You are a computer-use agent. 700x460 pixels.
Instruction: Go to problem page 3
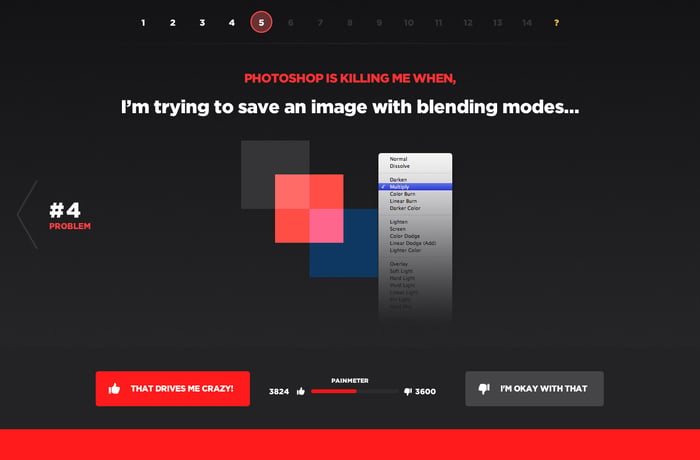pyautogui.click(x=202, y=23)
